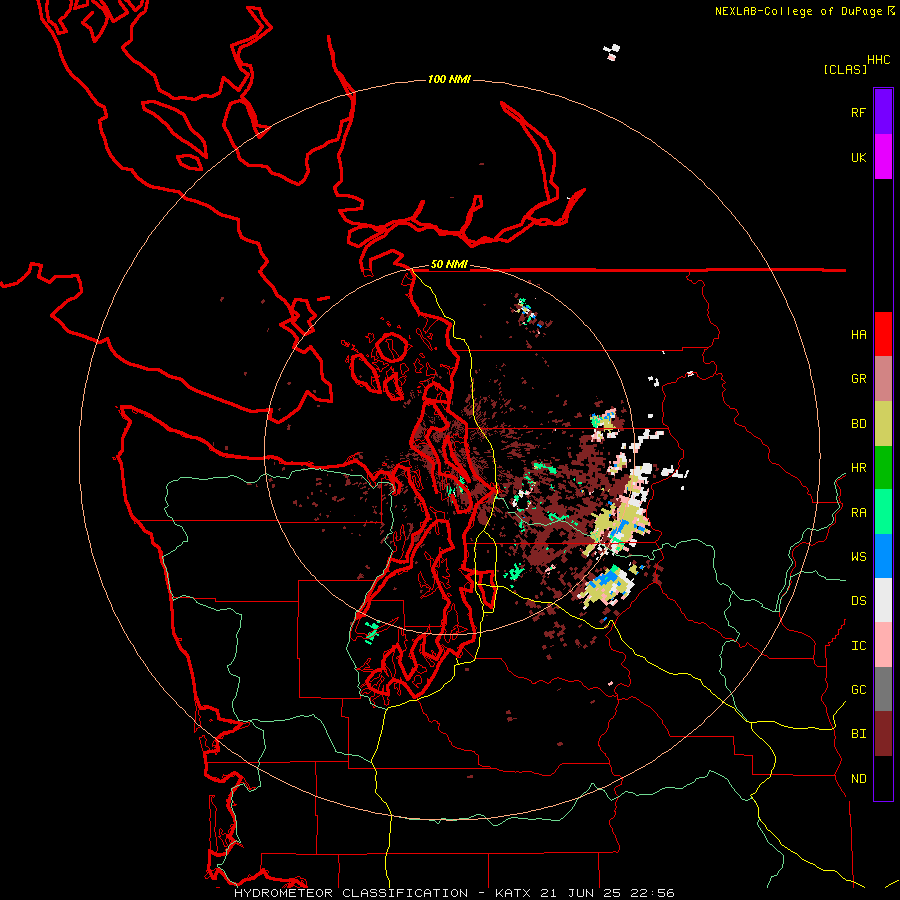Screen dimensions: 900x900
Task: Select the BD yellow legend block
Action: pos(883,424)
